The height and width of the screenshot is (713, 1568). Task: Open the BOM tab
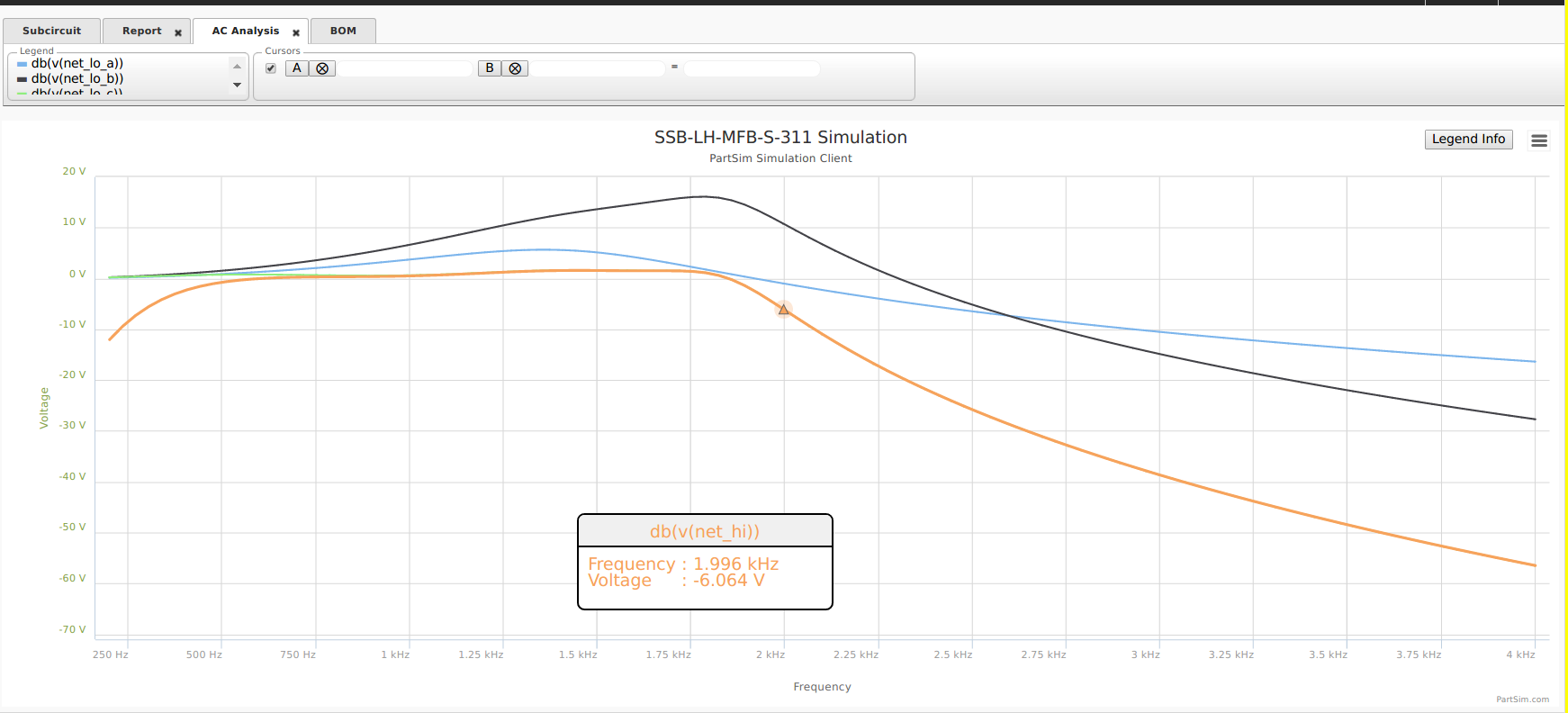coord(343,31)
